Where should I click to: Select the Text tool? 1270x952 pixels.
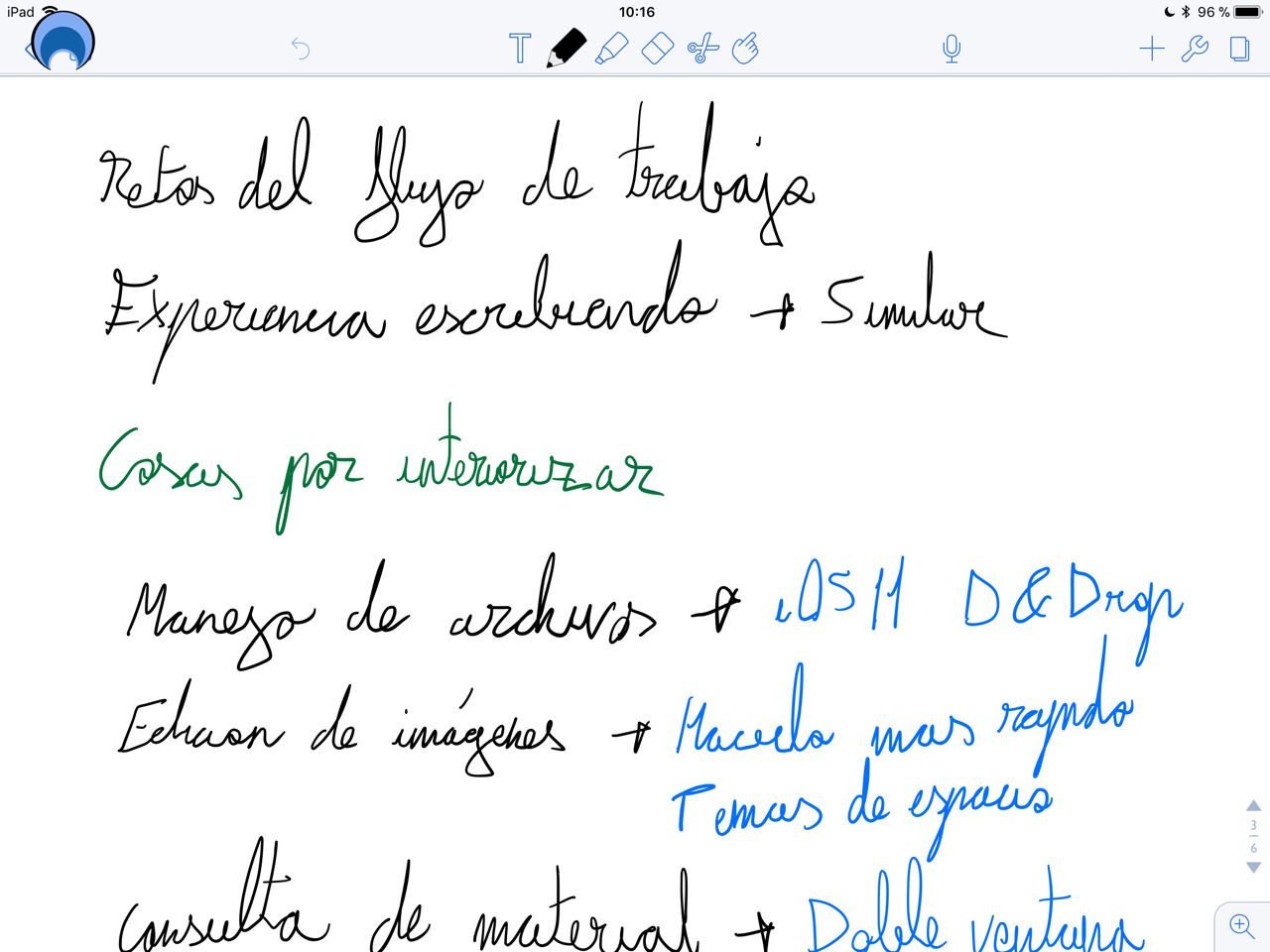pos(520,48)
